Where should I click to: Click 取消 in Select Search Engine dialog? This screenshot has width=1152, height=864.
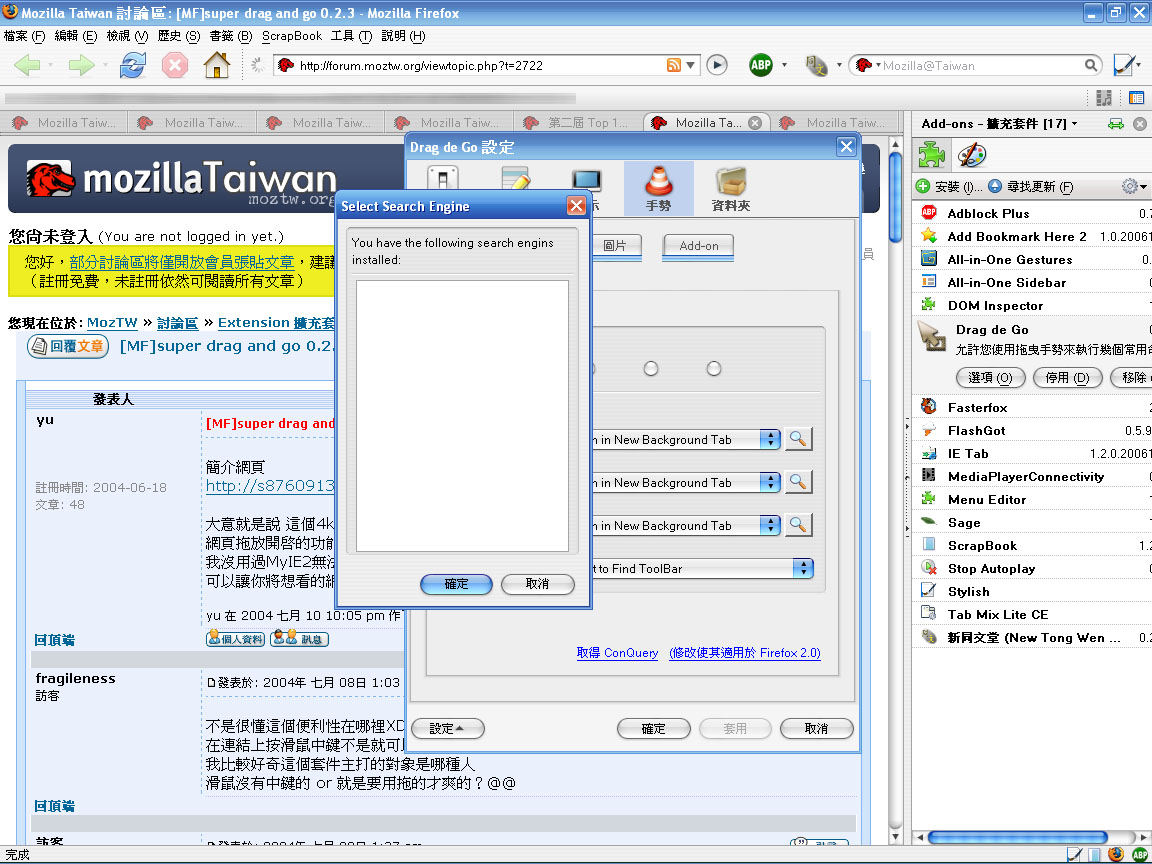point(537,583)
